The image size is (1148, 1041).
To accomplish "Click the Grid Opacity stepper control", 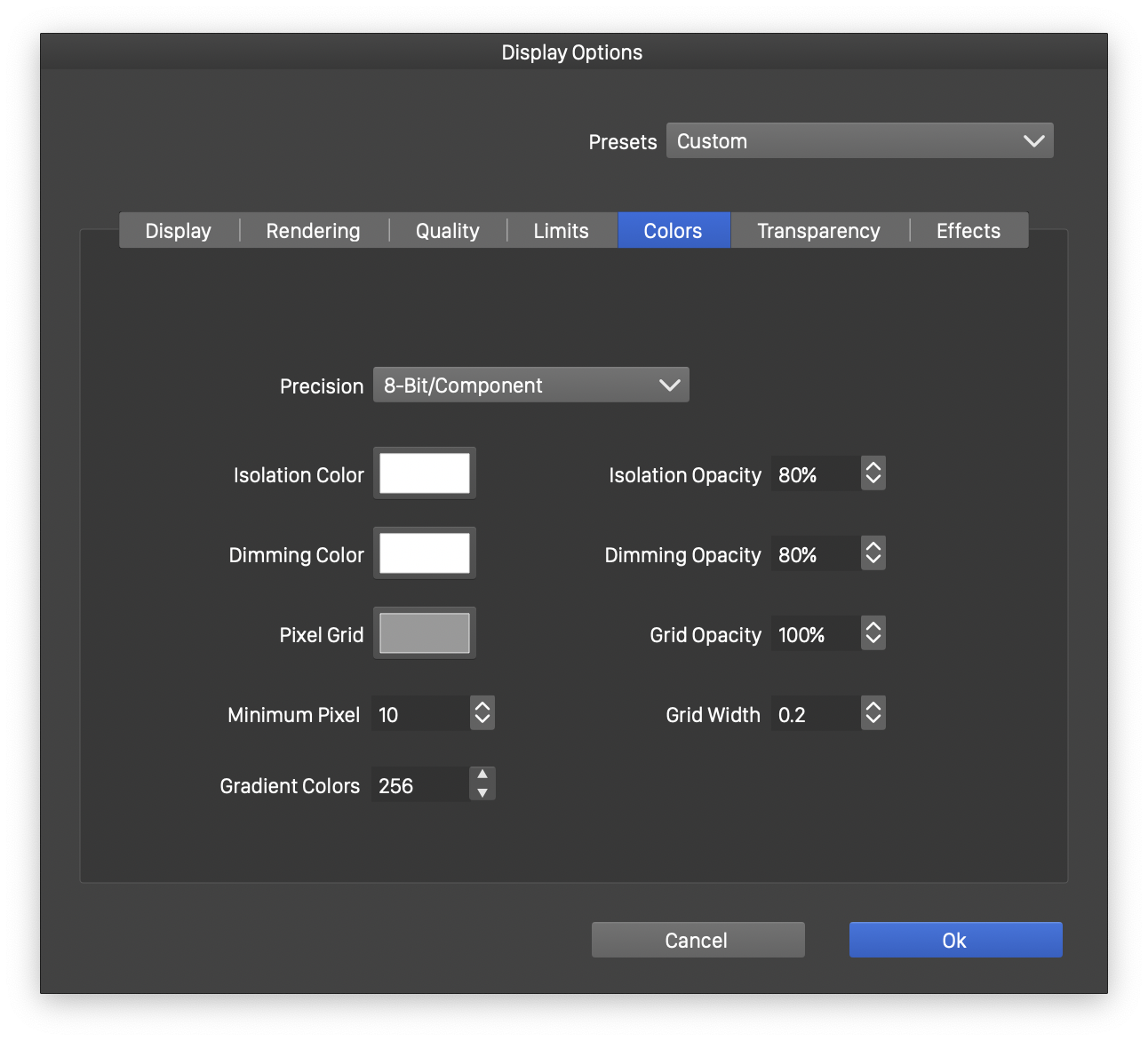I will tap(873, 633).
